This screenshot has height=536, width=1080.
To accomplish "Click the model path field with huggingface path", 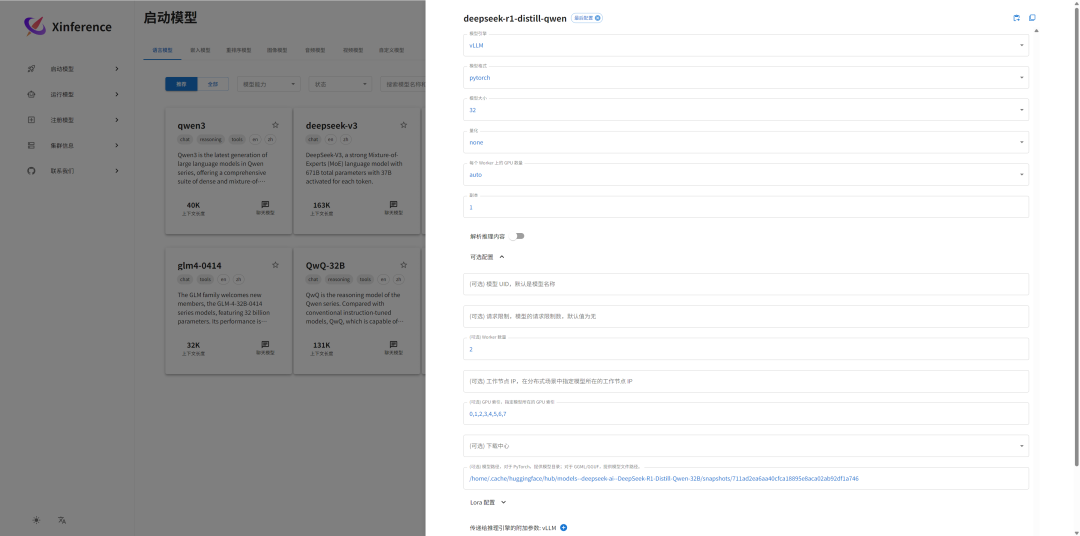I will tap(746, 478).
